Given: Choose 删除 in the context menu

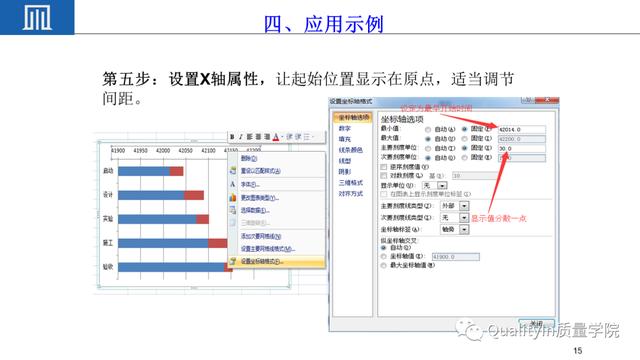Looking at the screenshot, I should [249, 158].
